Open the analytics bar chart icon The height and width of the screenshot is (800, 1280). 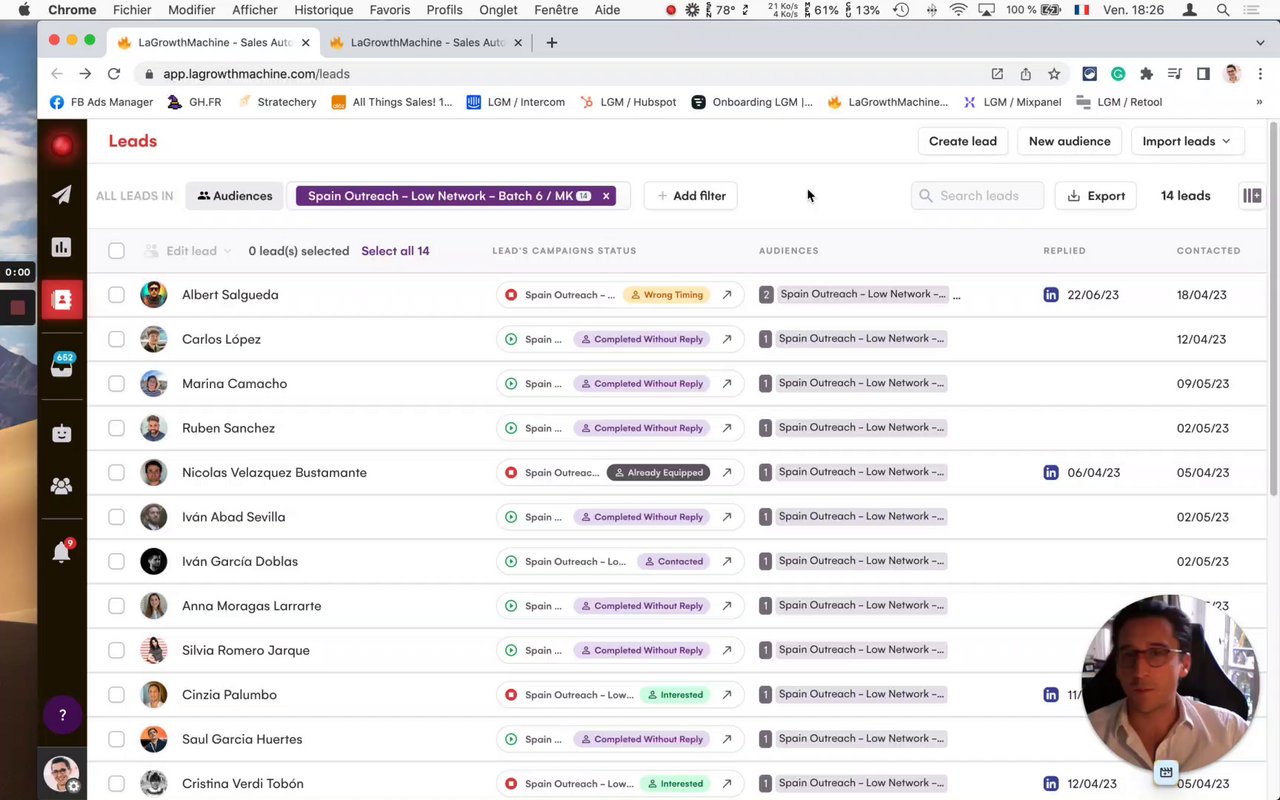click(62, 247)
